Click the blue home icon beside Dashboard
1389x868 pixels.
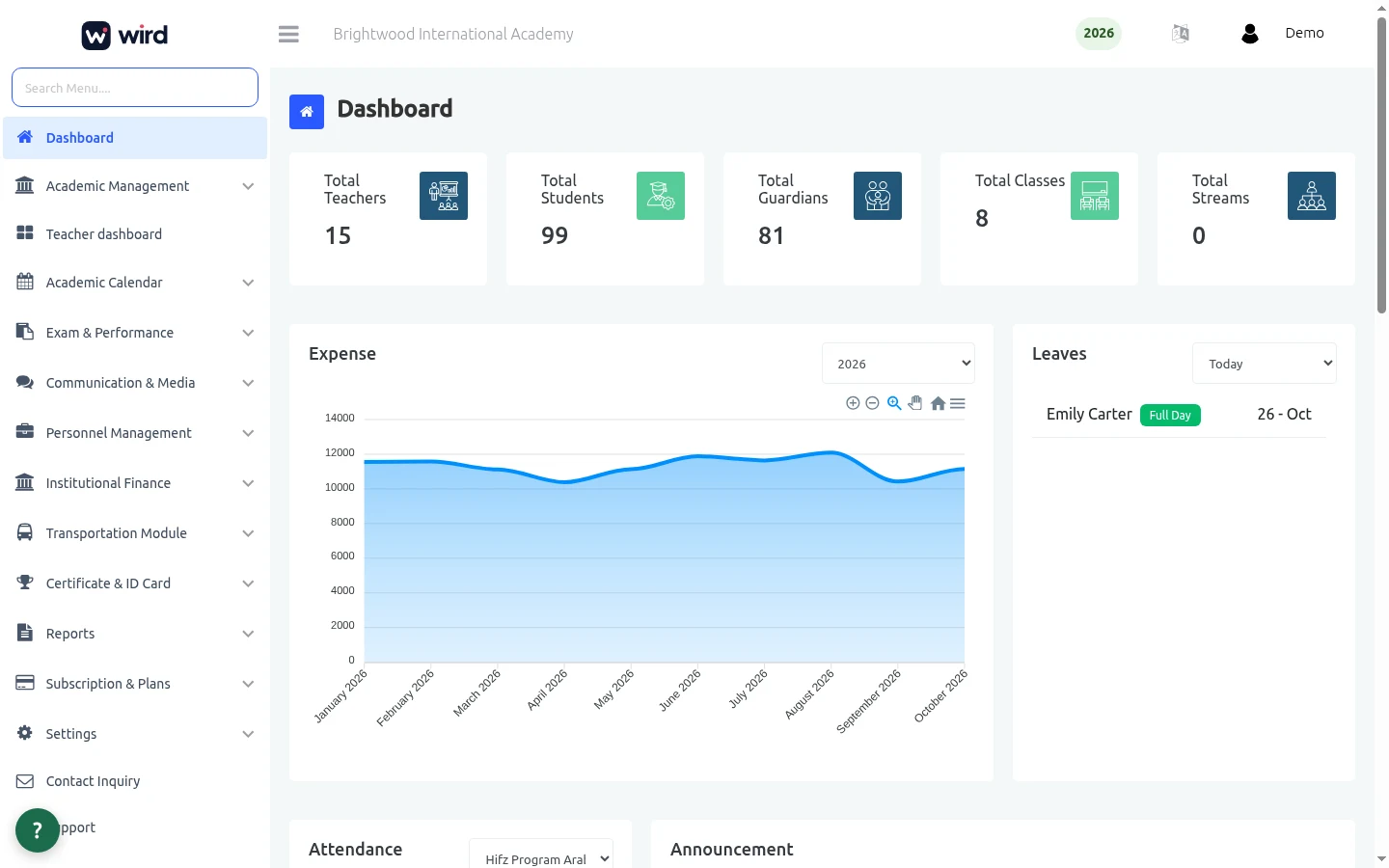(307, 112)
